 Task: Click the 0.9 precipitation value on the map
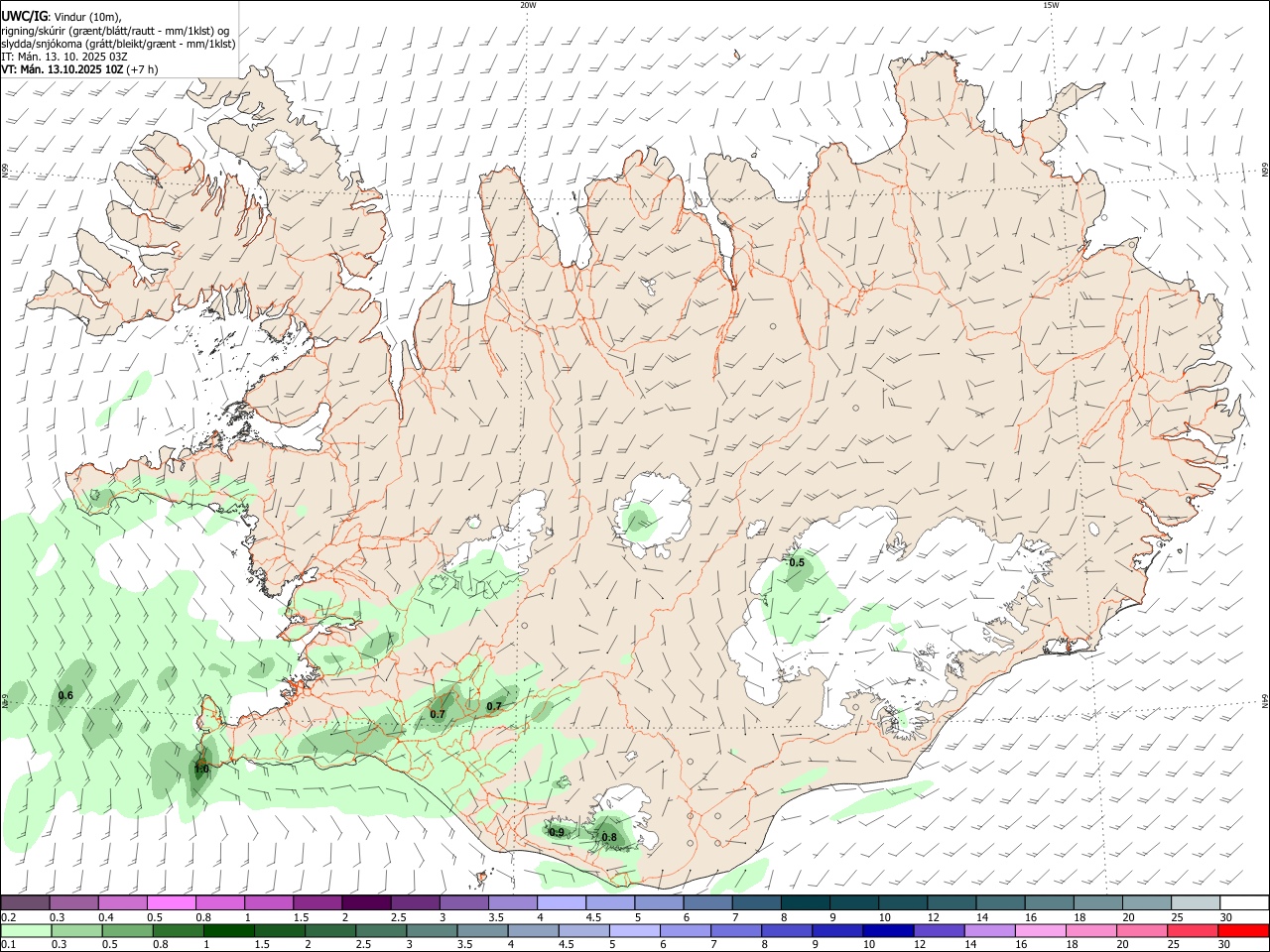(557, 833)
